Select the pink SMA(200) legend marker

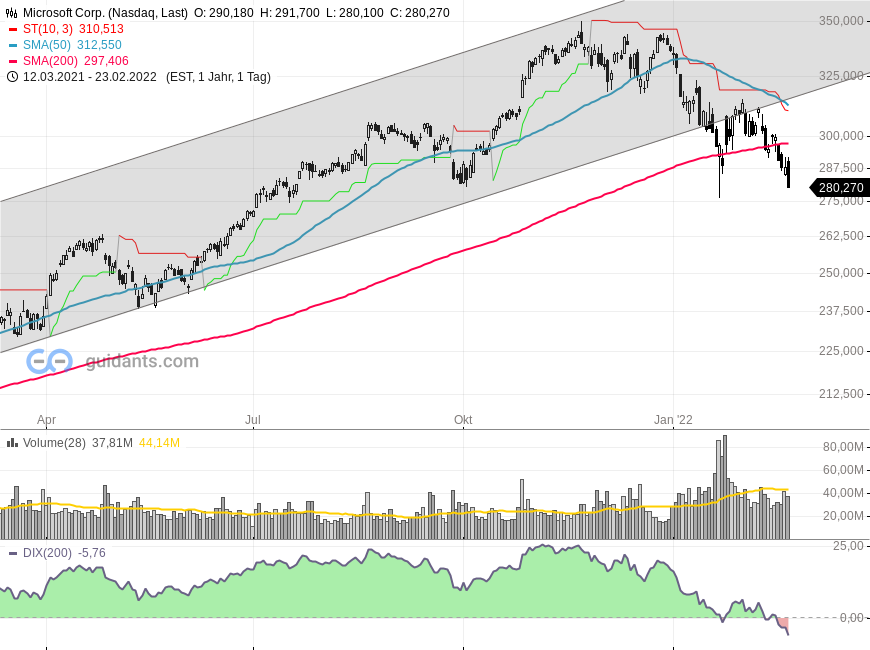point(13,62)
